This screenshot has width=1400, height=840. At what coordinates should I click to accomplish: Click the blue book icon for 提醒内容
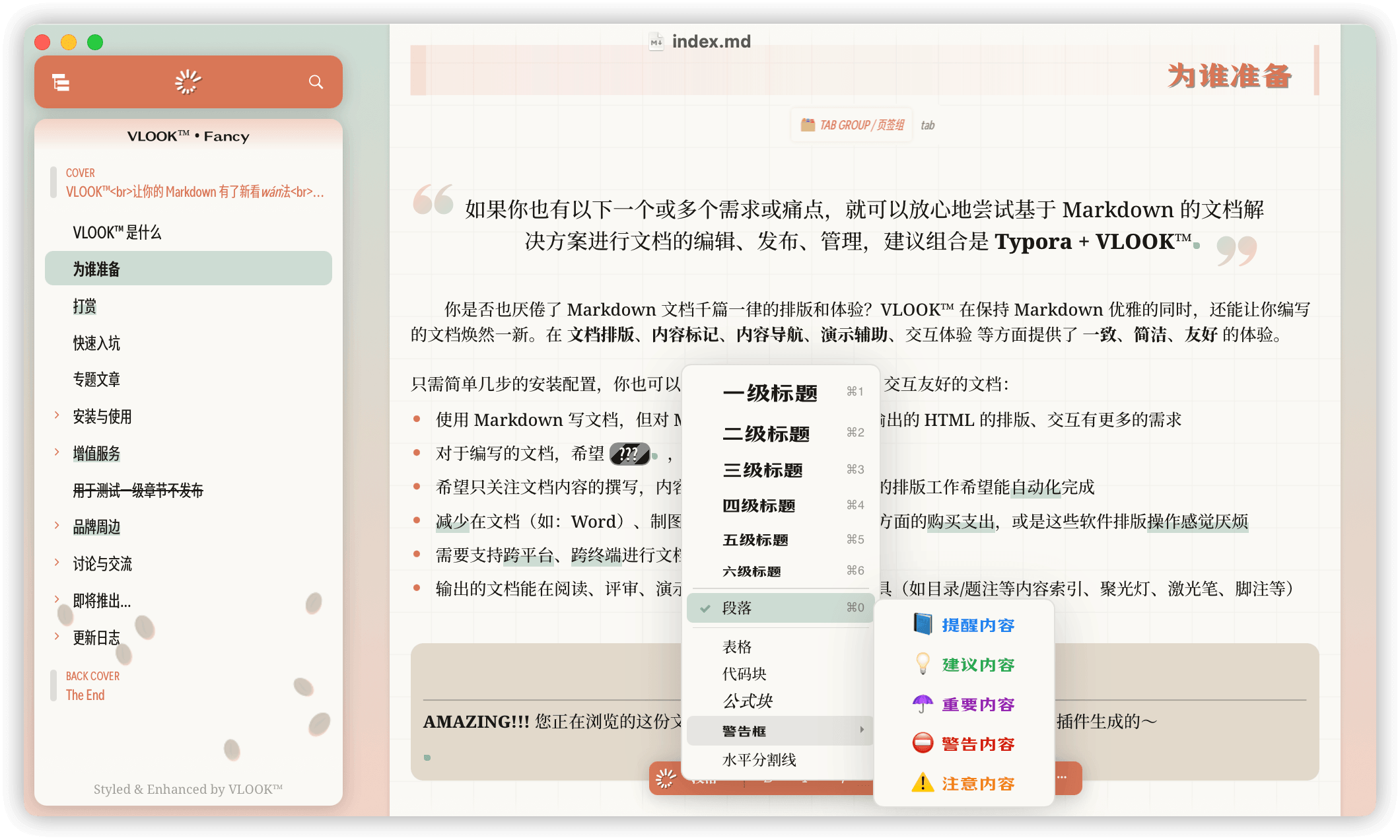(923, 624)
